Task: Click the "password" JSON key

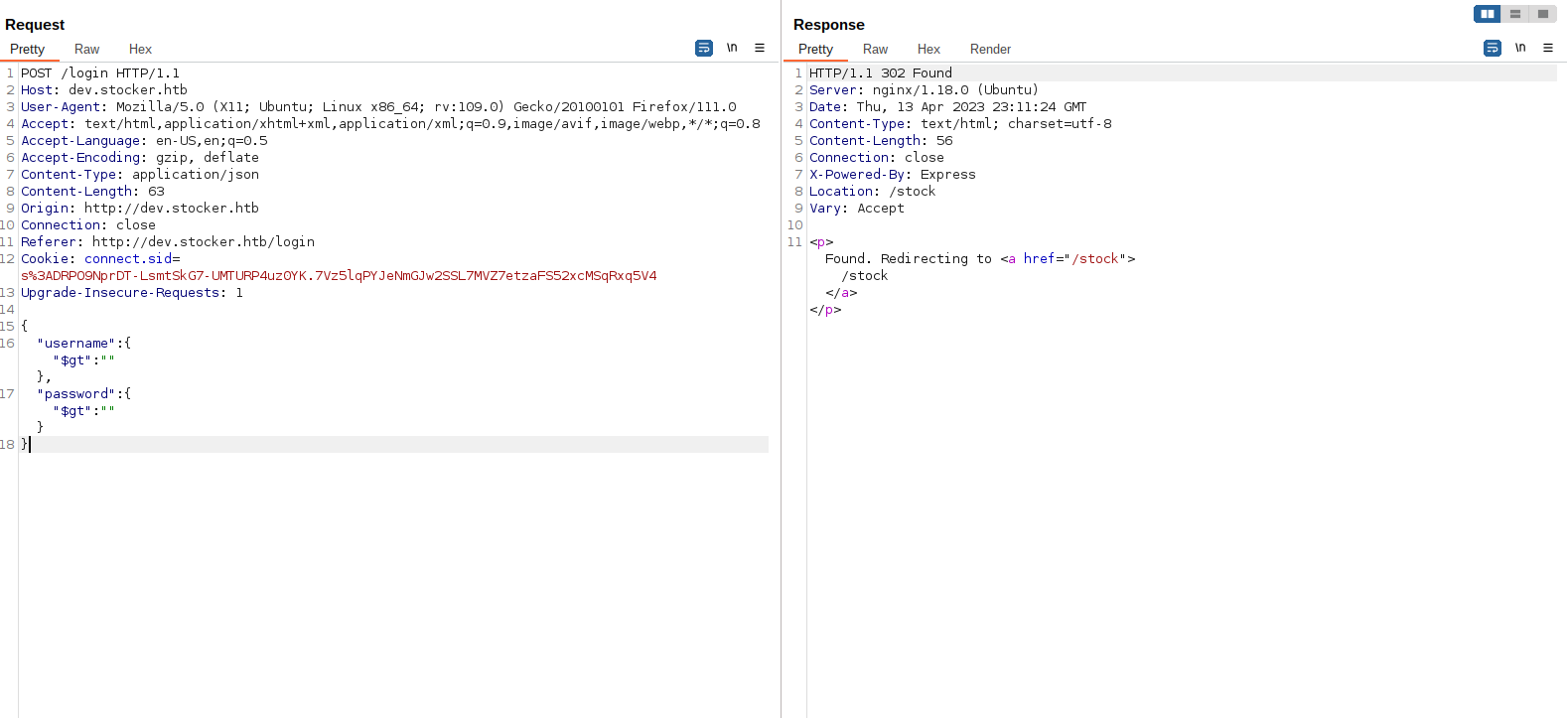Action: [76, 393]
